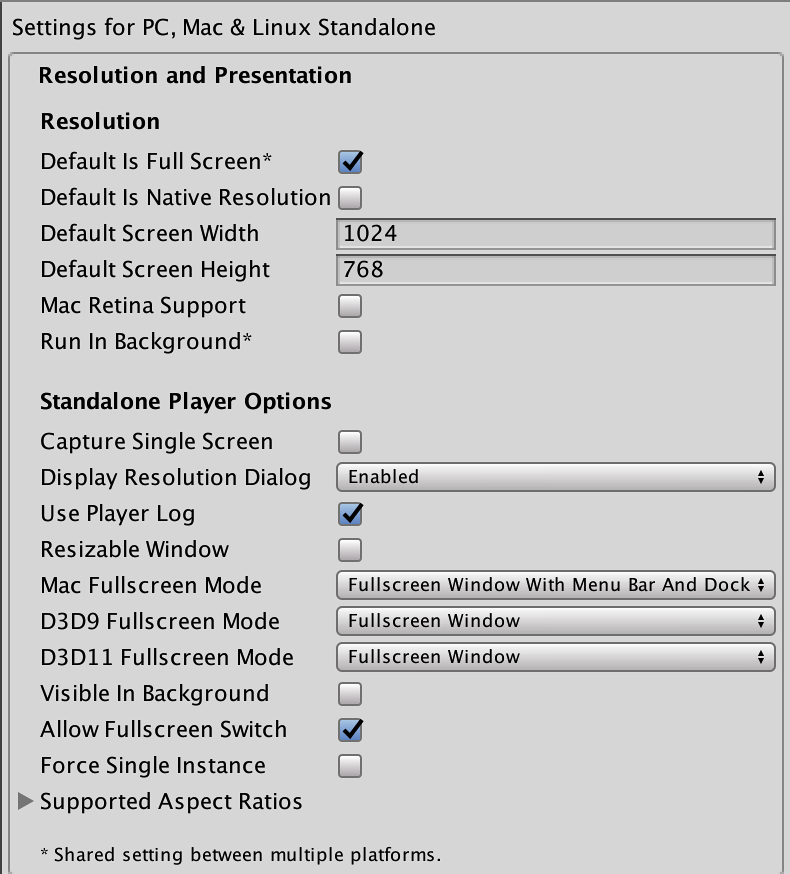
Task: Enable Default Is Native Resolution
Action: [x=350, y=198]
